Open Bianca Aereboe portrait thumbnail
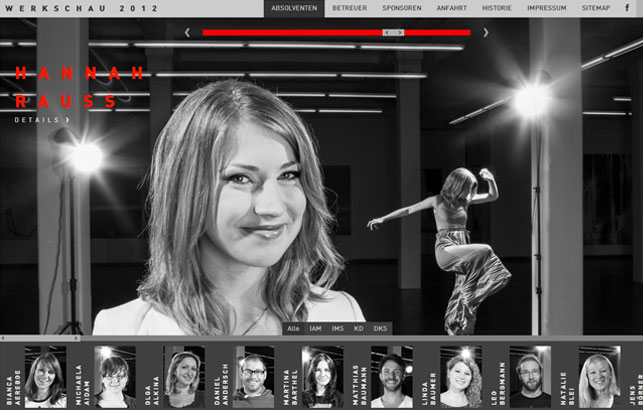This screenshot has height=410, width=643. (x=46, y=377)
